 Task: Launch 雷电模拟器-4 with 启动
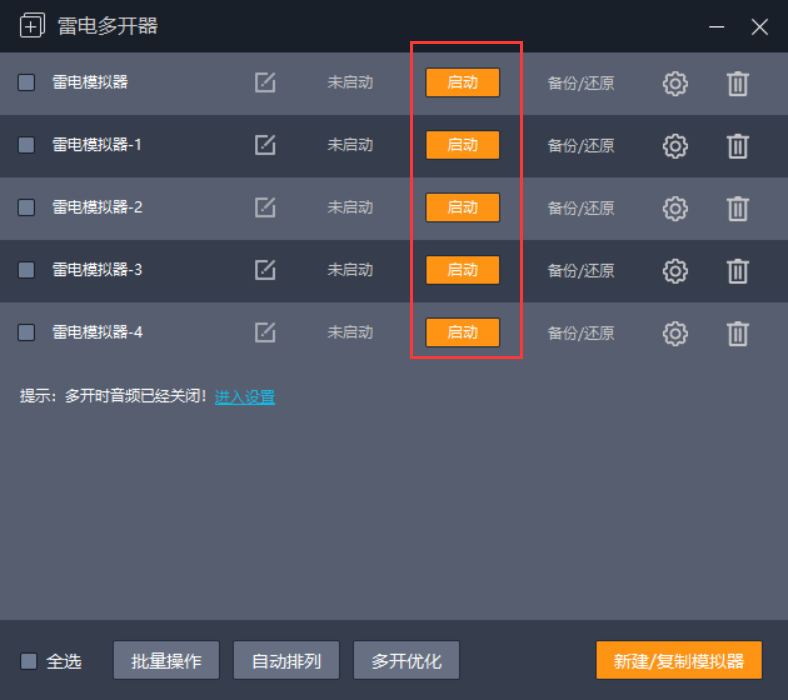click(462, 332)
